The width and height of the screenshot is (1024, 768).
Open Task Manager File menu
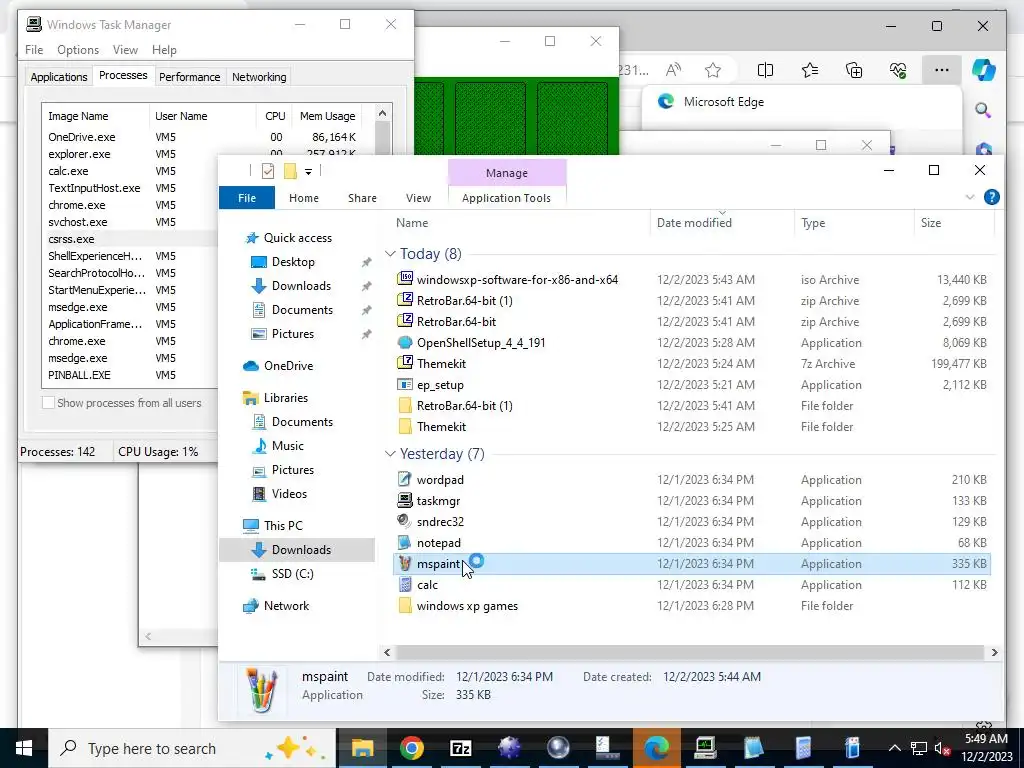(x=34, y=50)
